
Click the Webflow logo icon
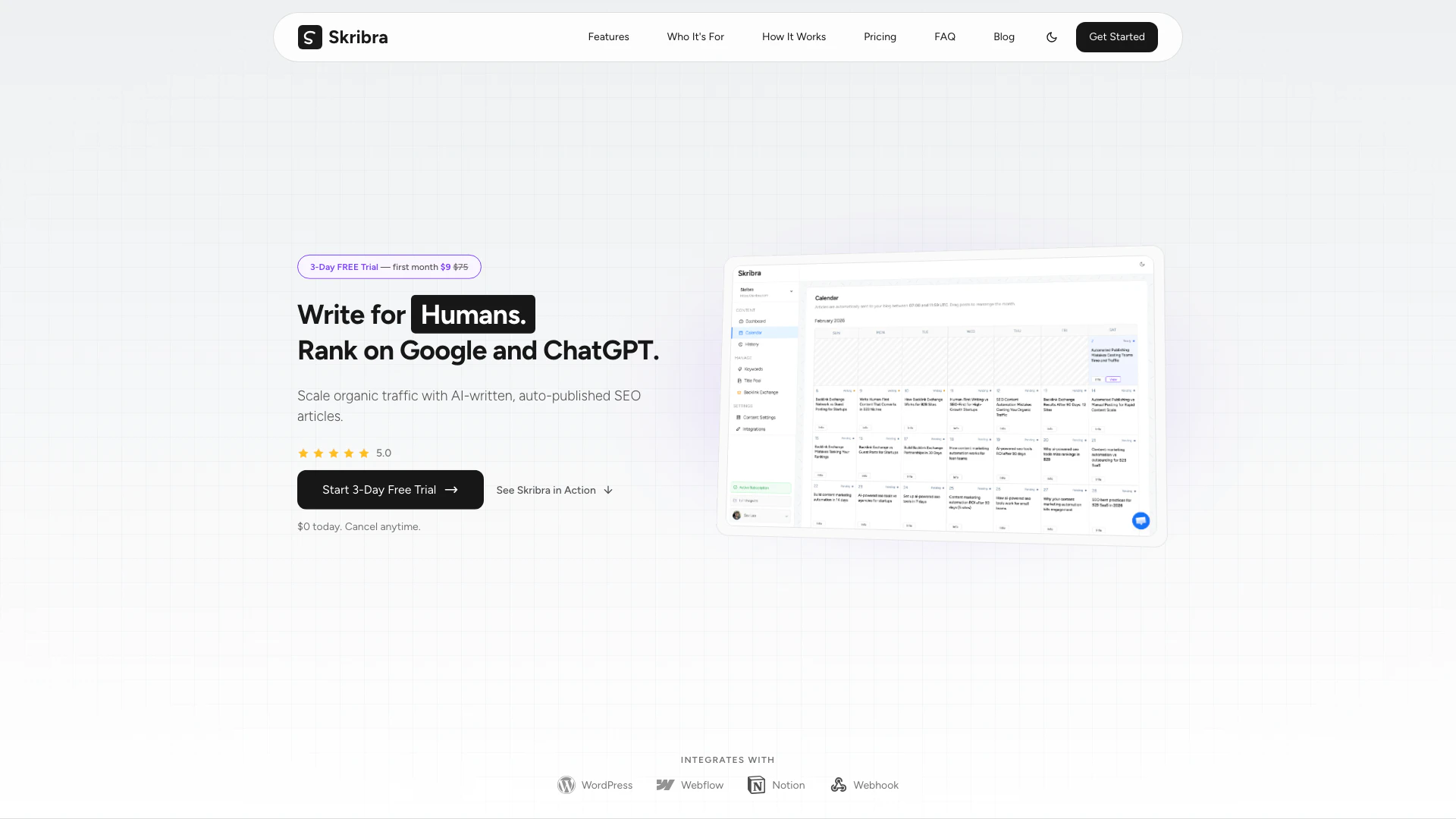(x=665, y=785)
